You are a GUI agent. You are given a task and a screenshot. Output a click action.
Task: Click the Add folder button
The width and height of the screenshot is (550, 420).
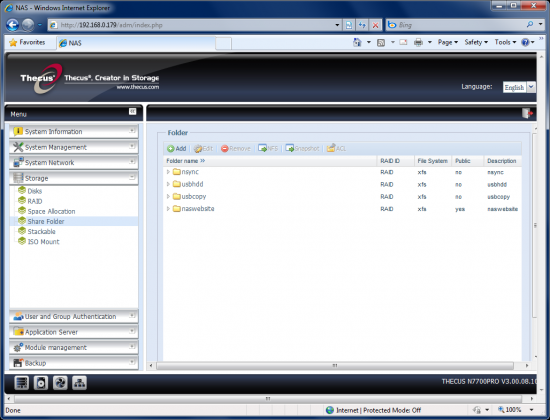click(176, 148)
